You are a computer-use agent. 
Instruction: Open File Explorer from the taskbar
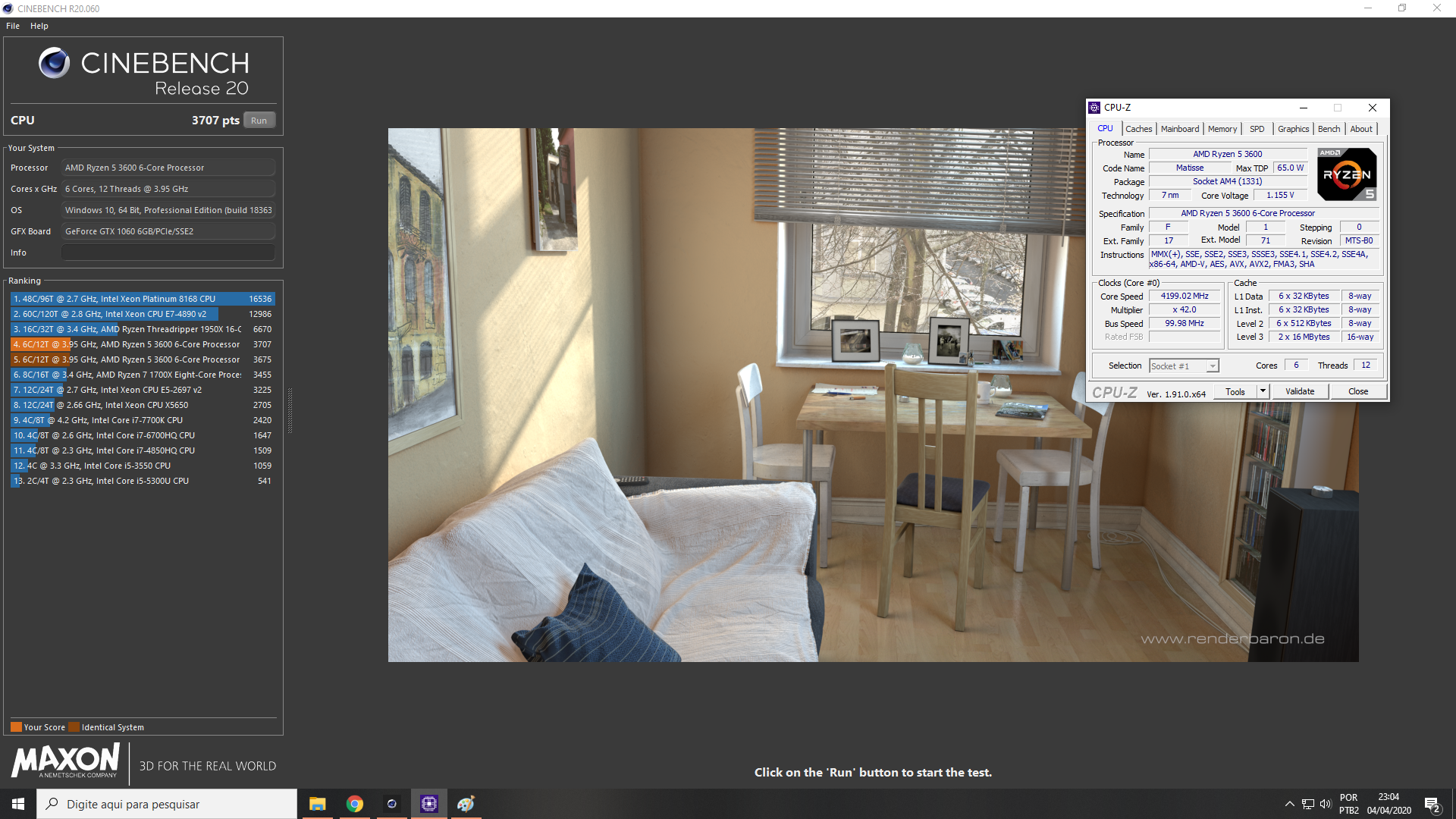coord(317,804)
